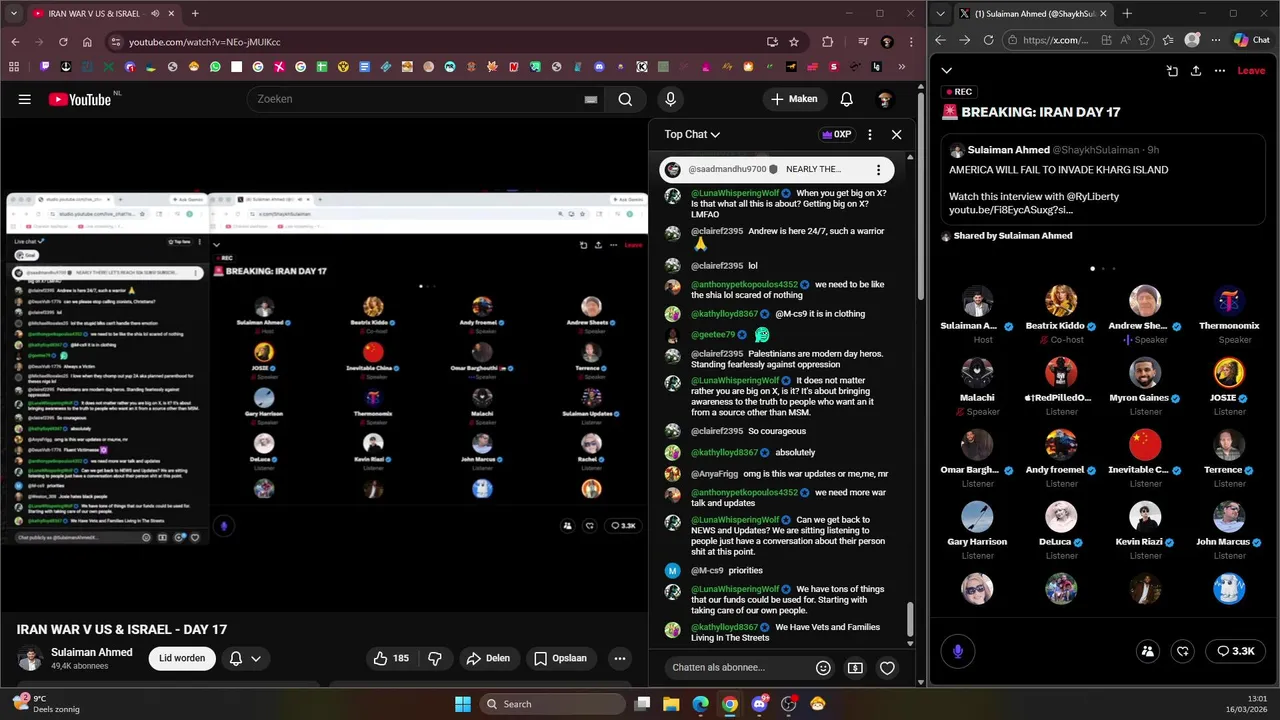Open File Explorer from taskbar
The height and width of the screenshot is (720, 1280).
pyautogui.click(x=671, y=704)
